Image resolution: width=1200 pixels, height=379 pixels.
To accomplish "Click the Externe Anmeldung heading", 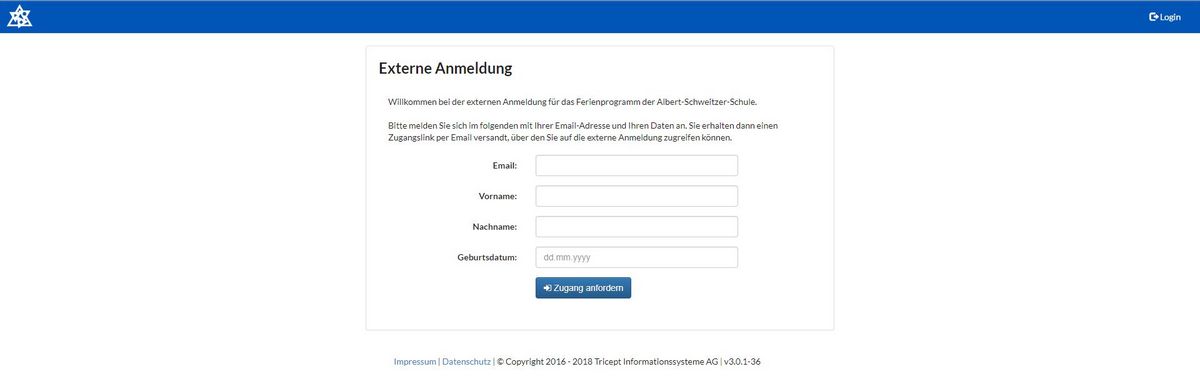I will tap(445, 69).
